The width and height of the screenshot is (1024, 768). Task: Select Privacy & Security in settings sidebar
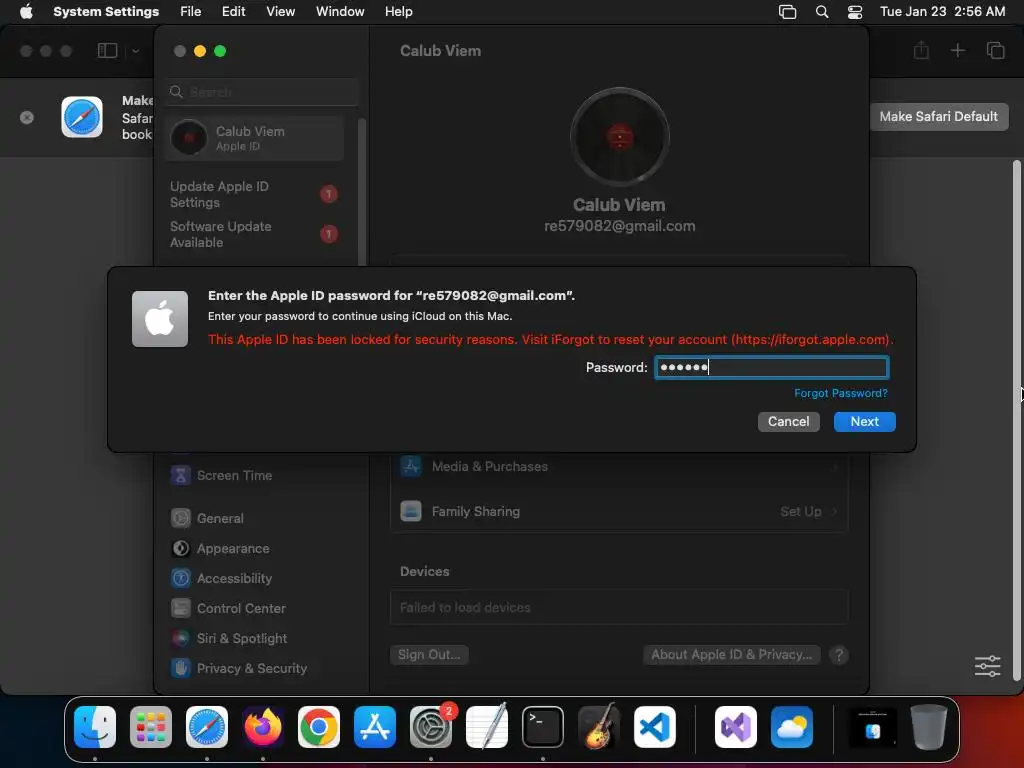pos(239,669)
